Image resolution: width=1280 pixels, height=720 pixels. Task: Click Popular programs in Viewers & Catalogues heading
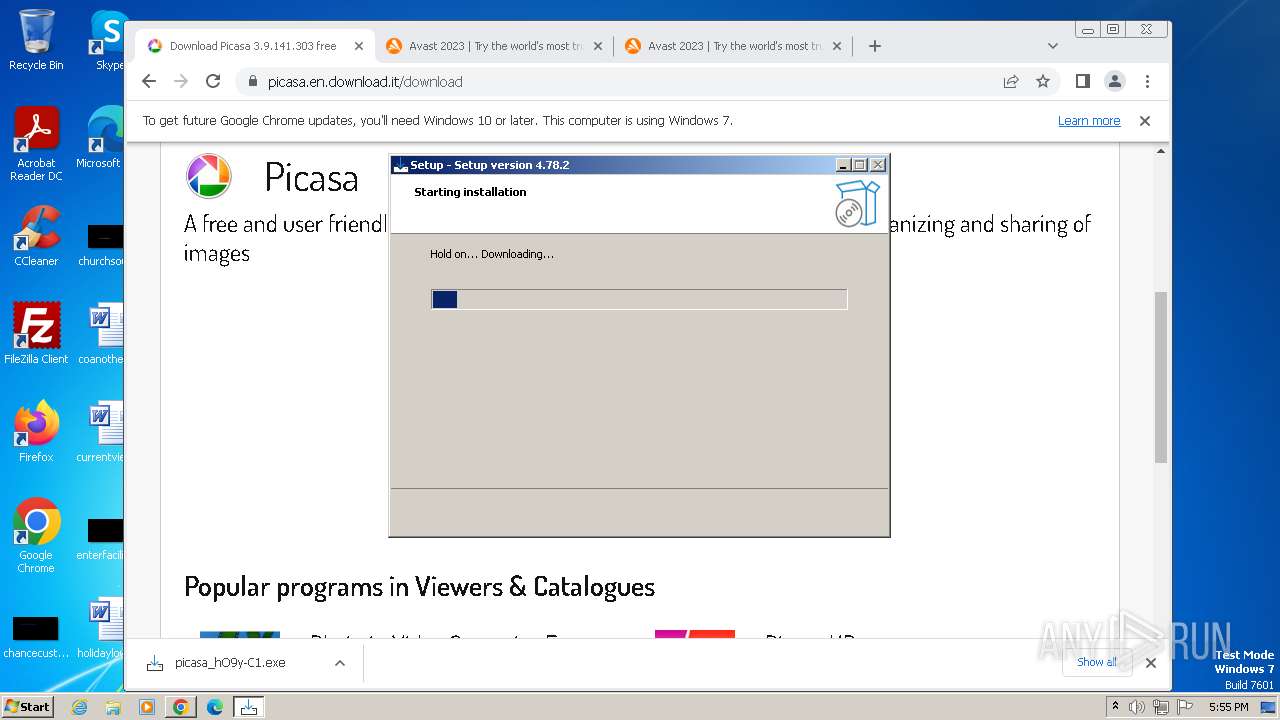419,586
